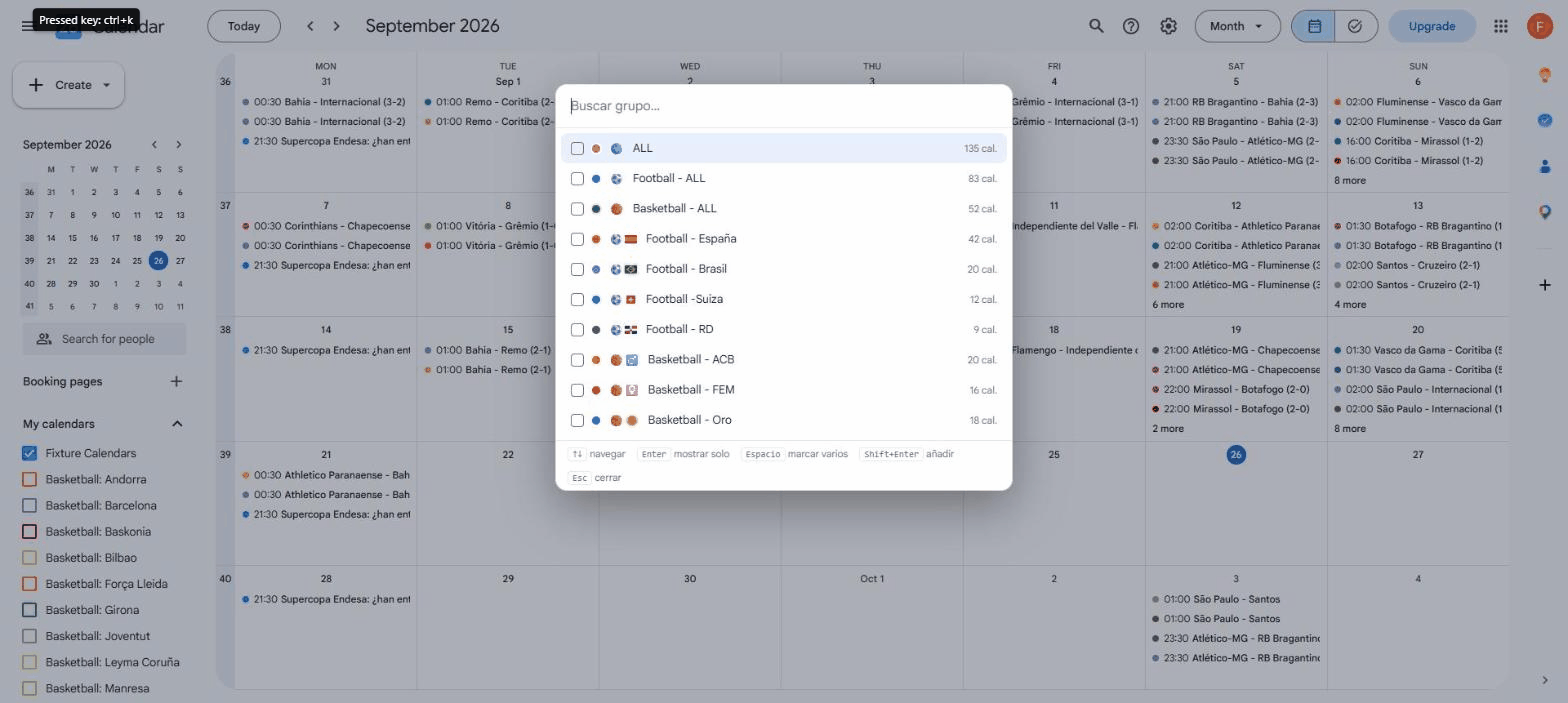Select the Basketball - Oro group row

(x=783, y=420)
